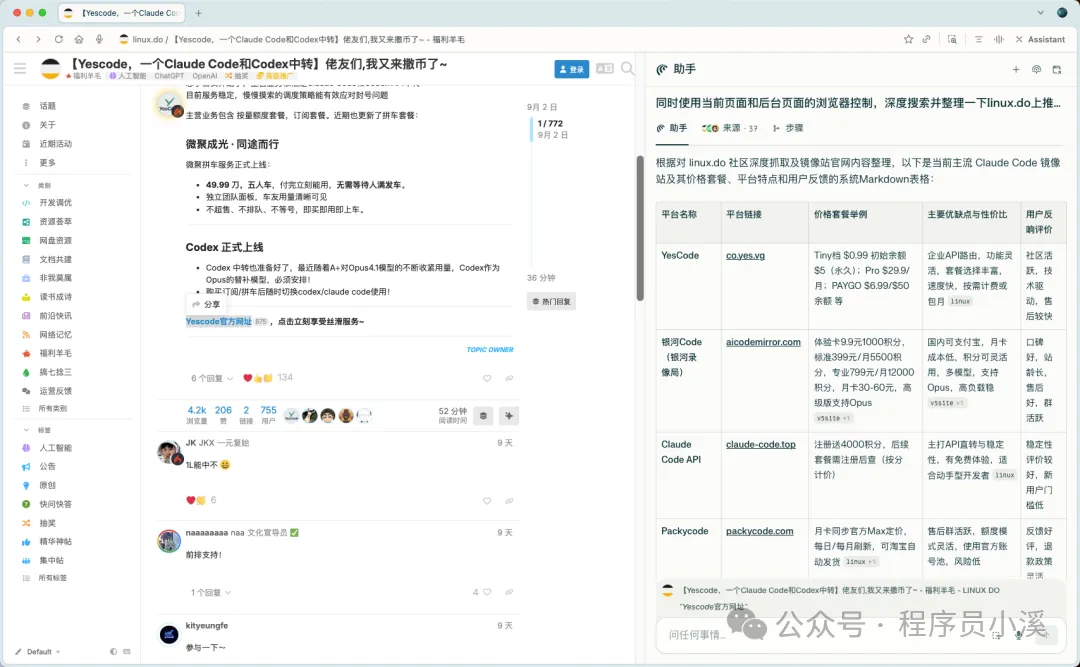Open 关于 in the forum sidebar
The width and height of the screenshot is (1080, 667).
point(47,125)
